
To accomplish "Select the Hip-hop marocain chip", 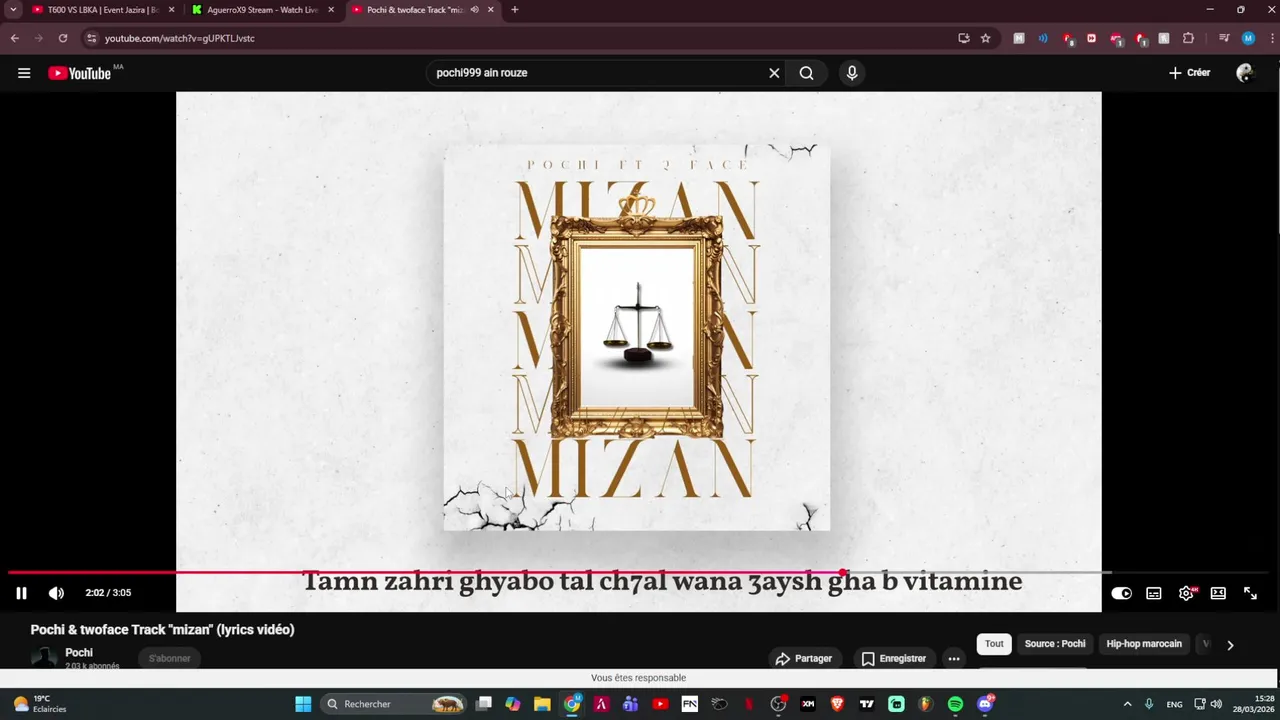I will (1144, 644).
